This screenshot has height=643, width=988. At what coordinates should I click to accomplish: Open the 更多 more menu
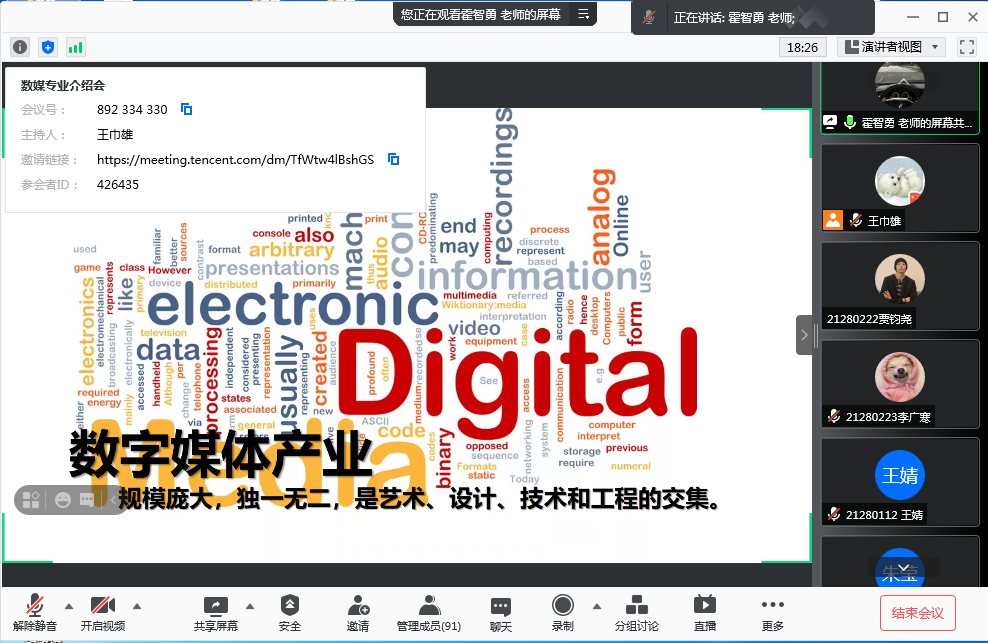tap(772, 612)
